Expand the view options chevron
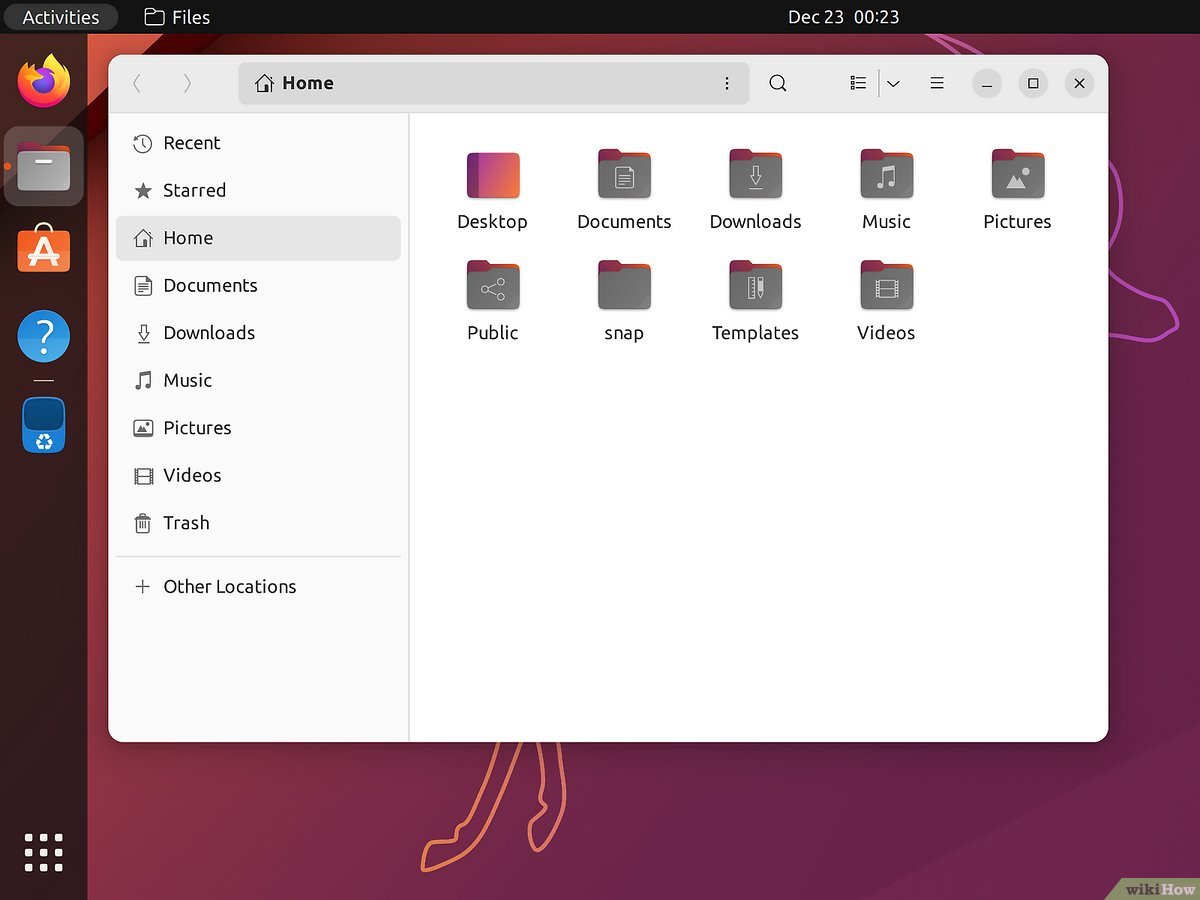The height and width of the screenshot is (900, 1200). [893, 83]
